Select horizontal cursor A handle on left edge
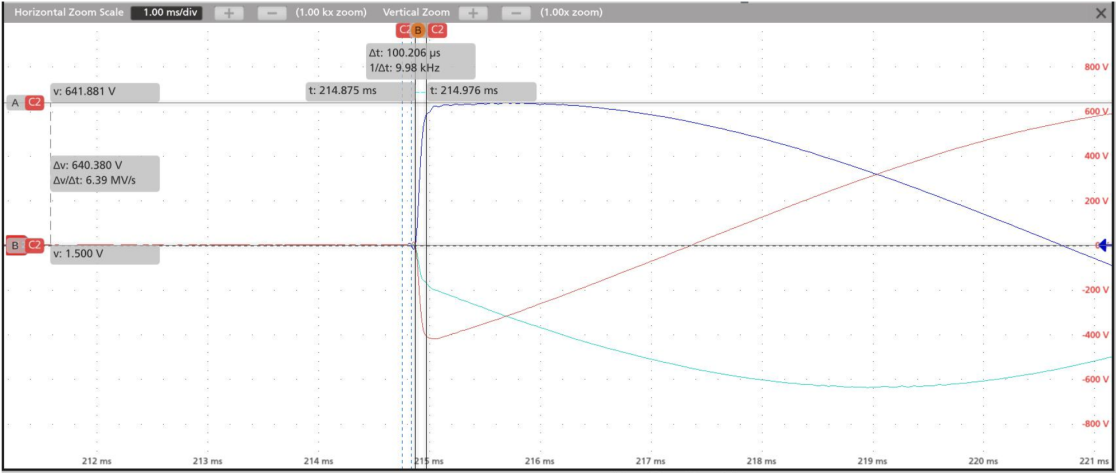Image resolution: width=1117 pixels, height=475 pixels. coord(14,102)
